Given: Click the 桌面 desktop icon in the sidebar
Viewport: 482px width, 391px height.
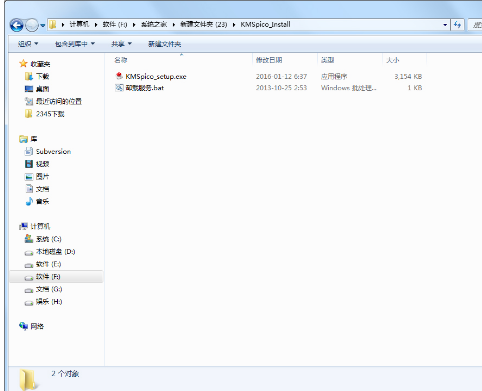Looking at the screenshot, I should point(29,89).
